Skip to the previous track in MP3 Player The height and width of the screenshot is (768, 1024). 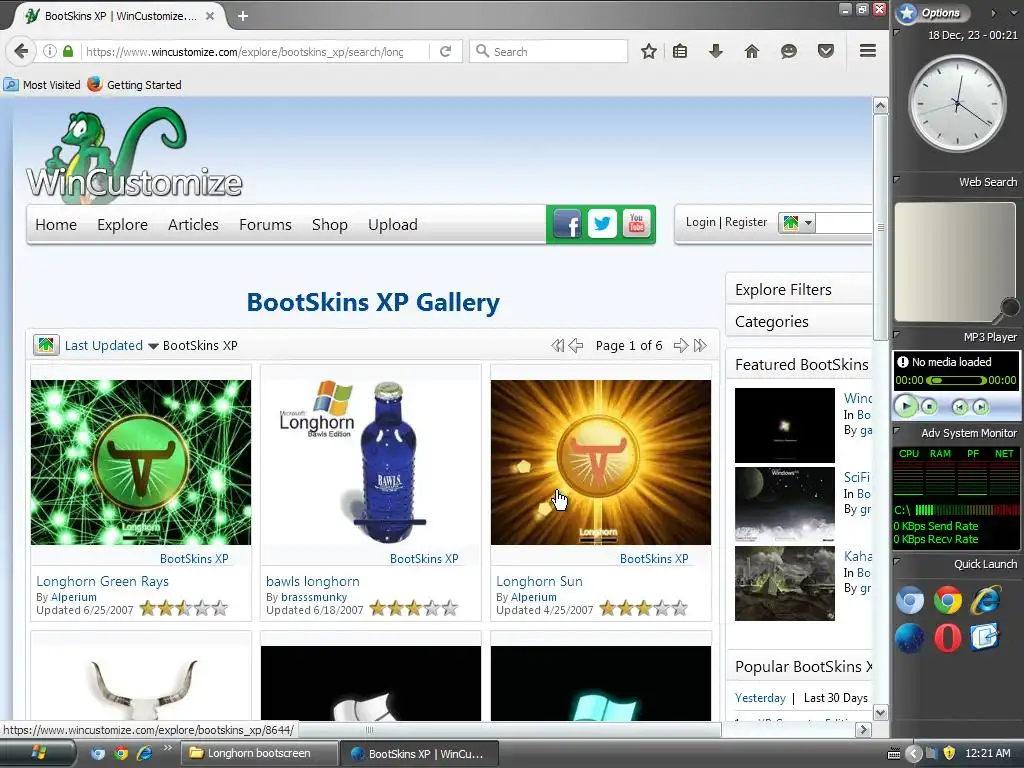coord(959,407)
